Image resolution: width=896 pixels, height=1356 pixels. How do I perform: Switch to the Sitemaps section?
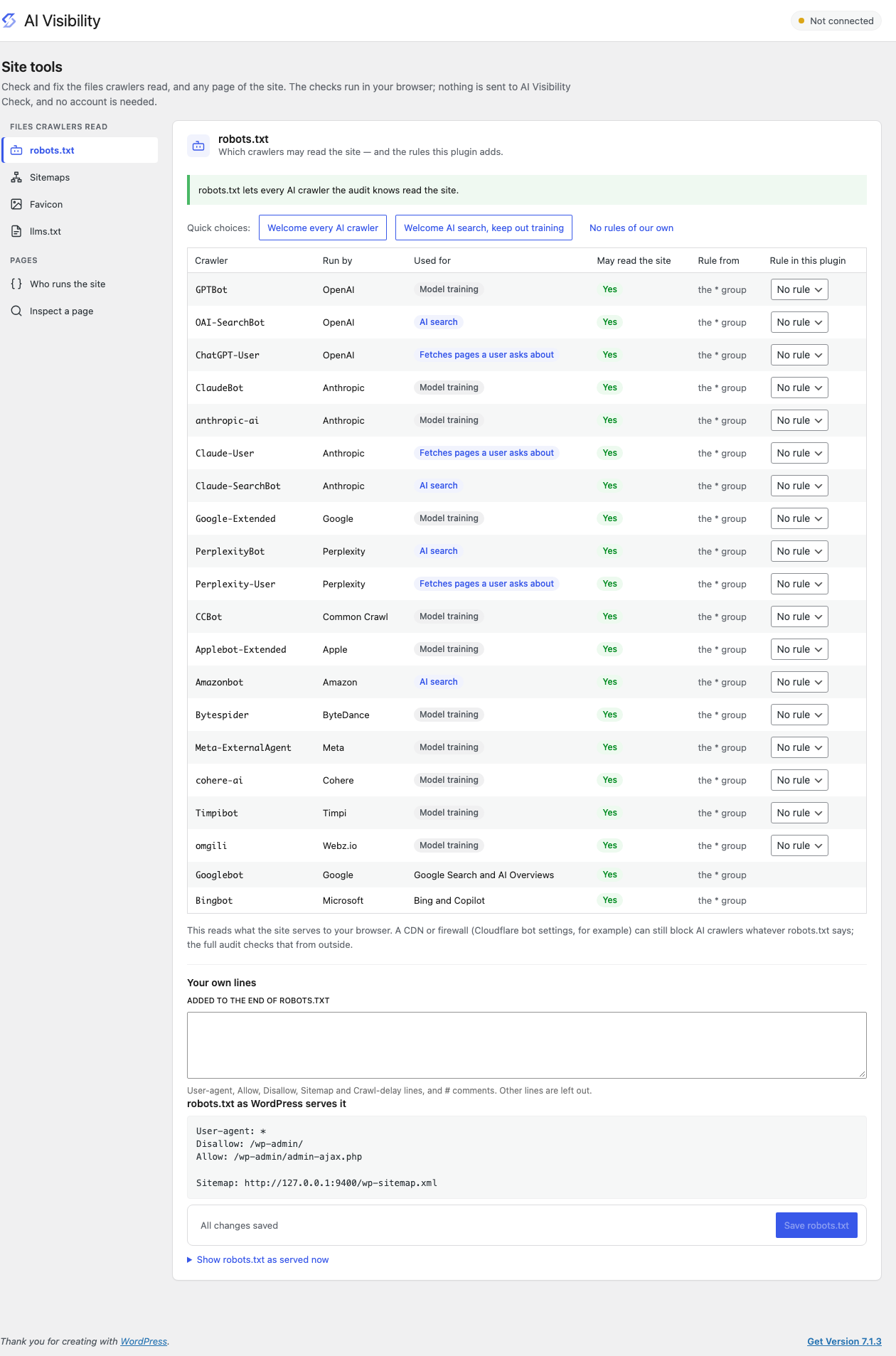tap(80, 178)
